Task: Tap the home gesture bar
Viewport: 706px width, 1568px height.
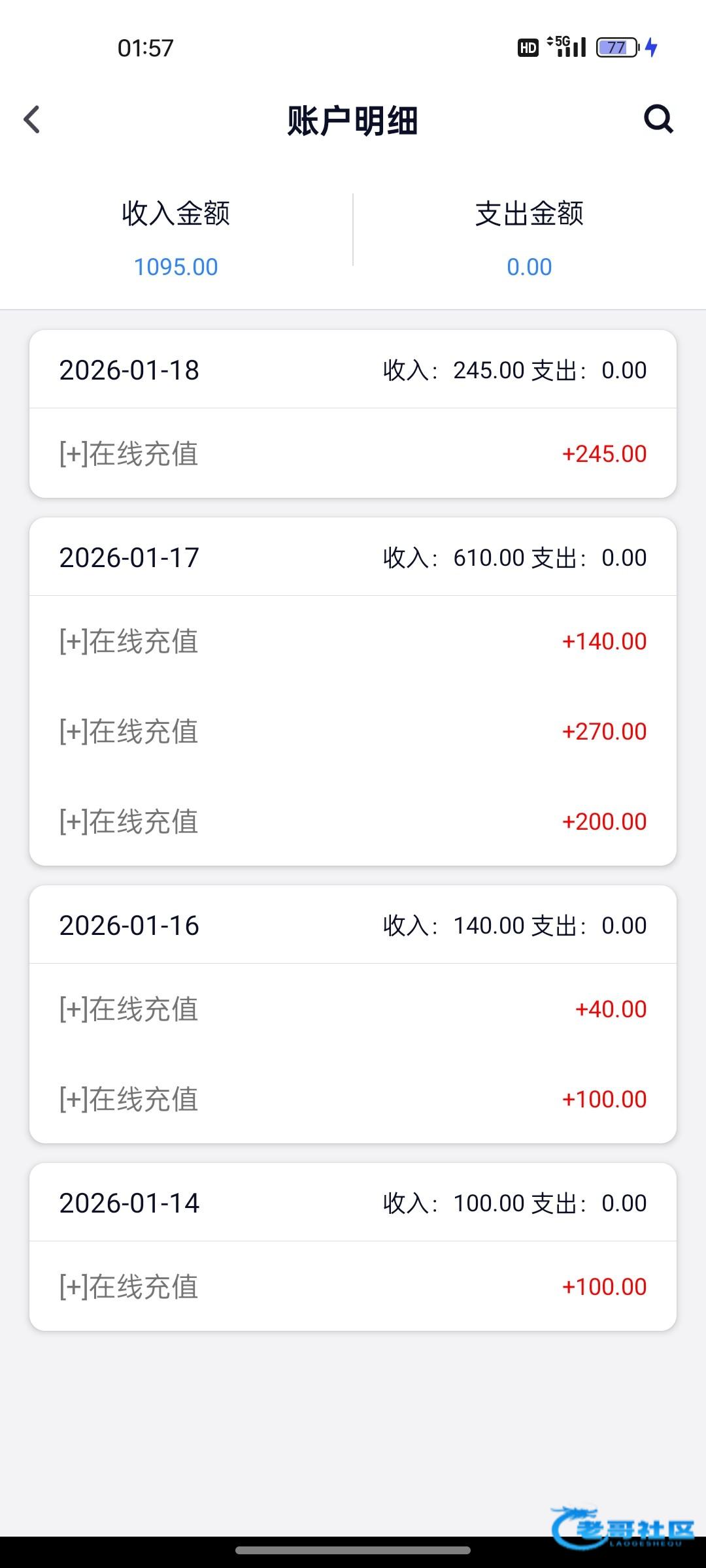Action: (x=353, y=1550)
